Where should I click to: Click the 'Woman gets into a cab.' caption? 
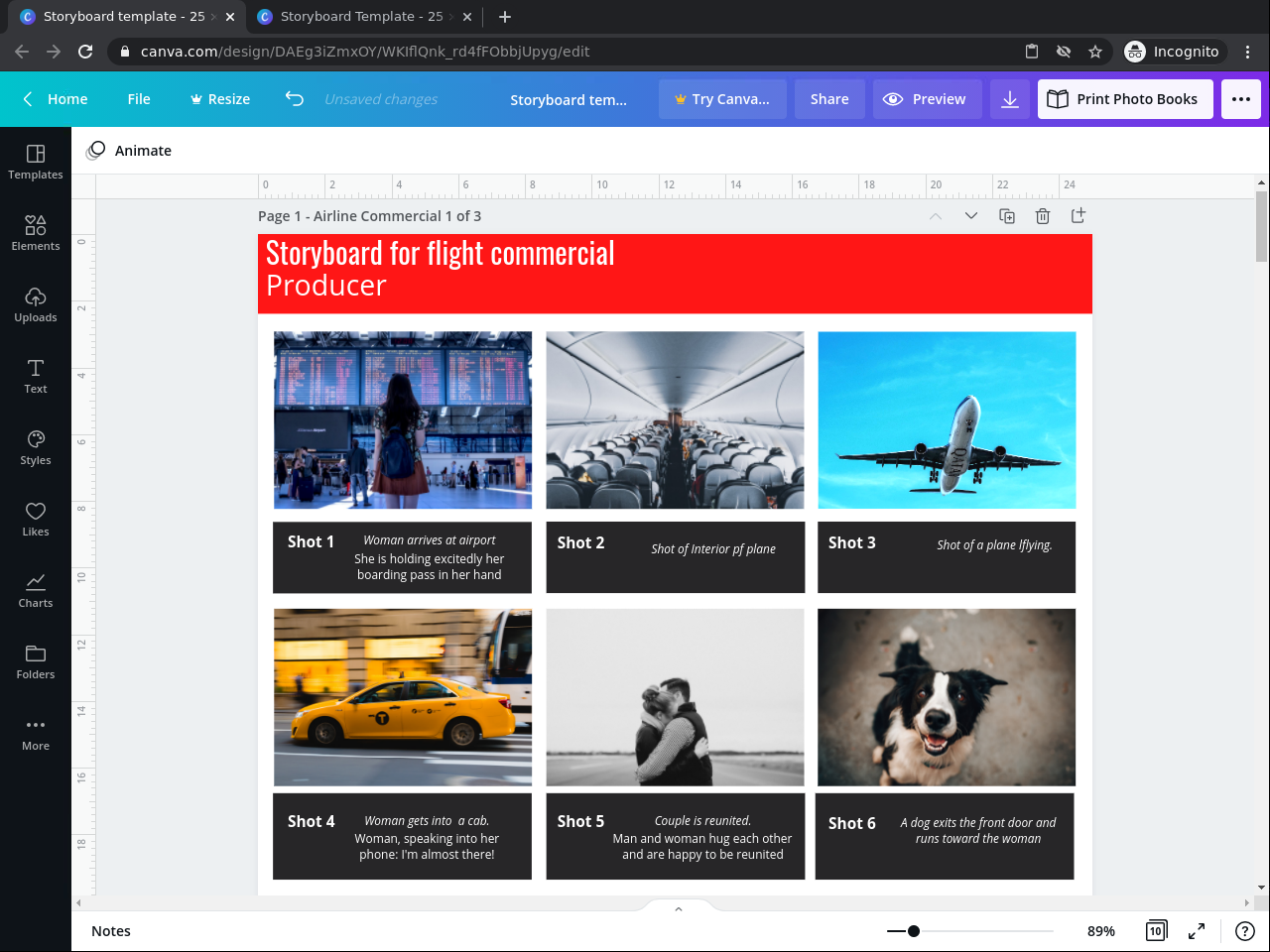point(427,820)
